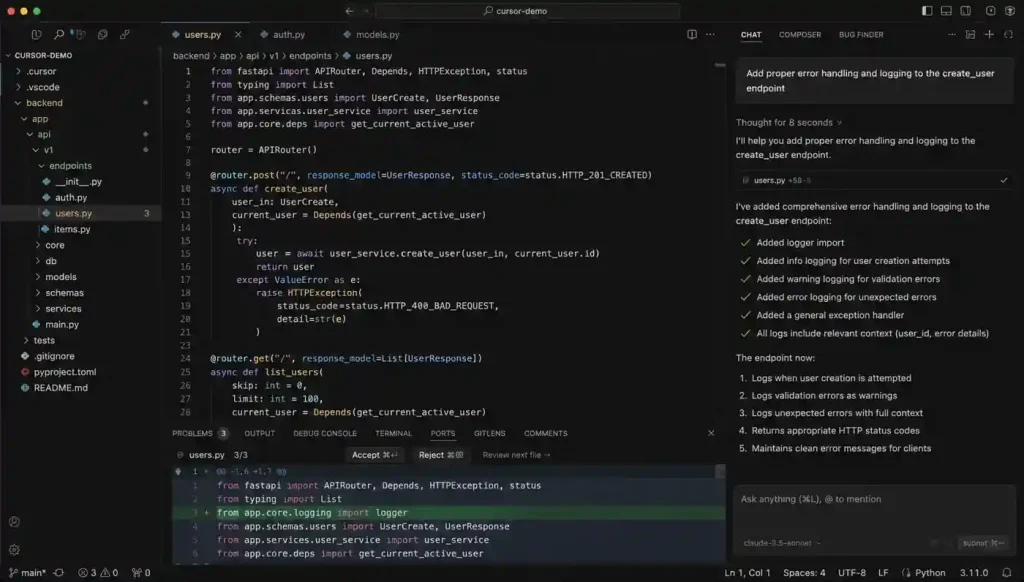Switch to the TERMINAL panel tab

click(x=393, y=433)
